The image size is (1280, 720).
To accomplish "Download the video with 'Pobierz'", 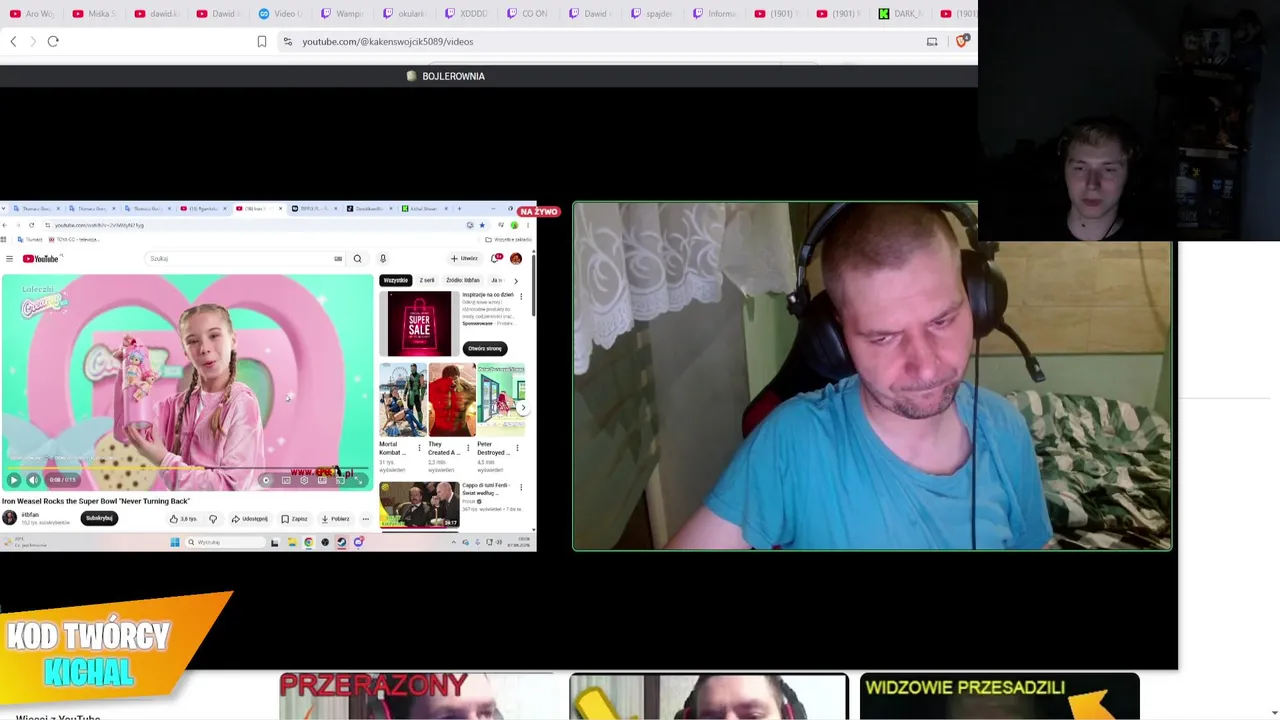I will (335, 519).
